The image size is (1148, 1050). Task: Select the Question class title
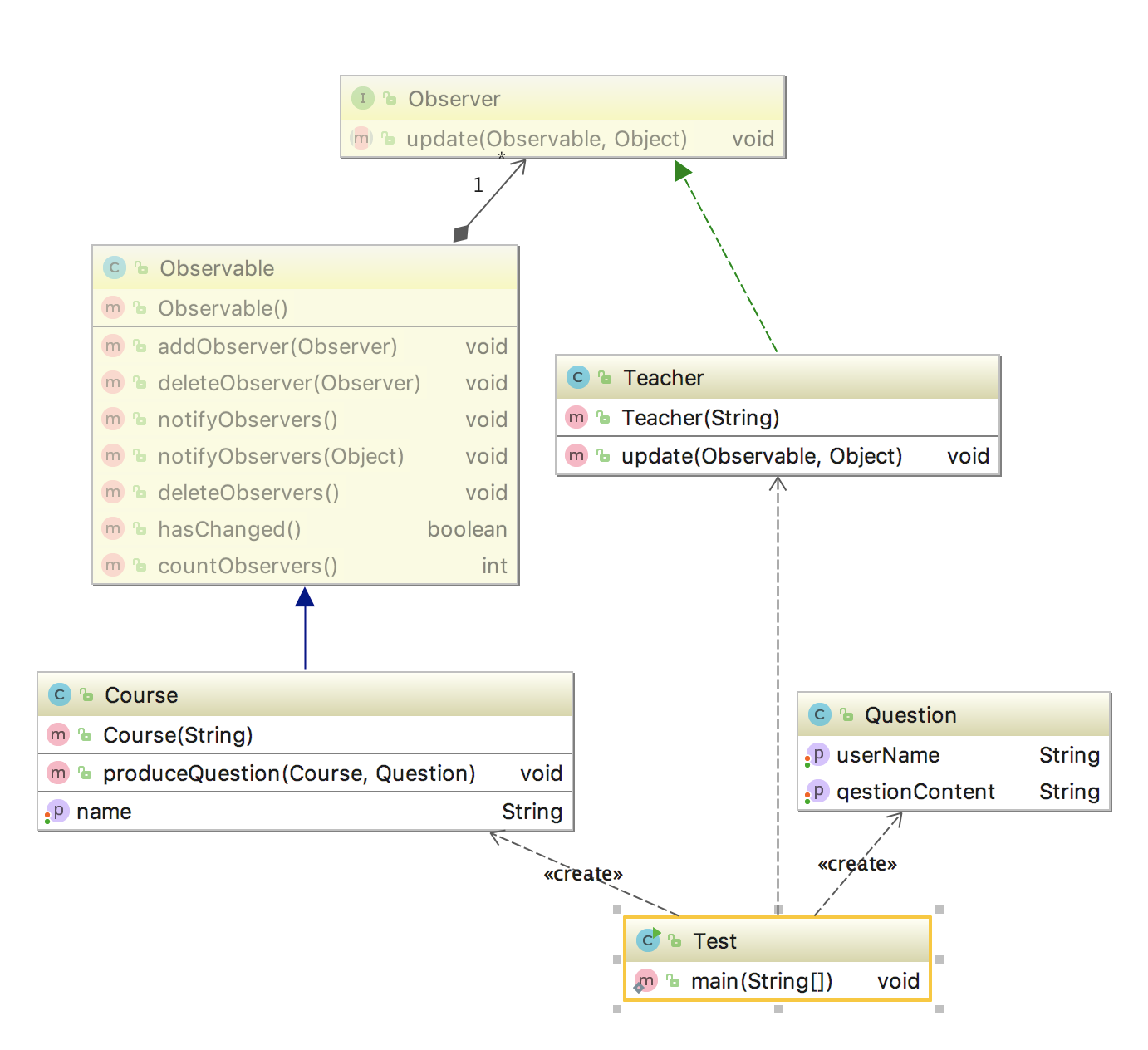click(910, 715)
